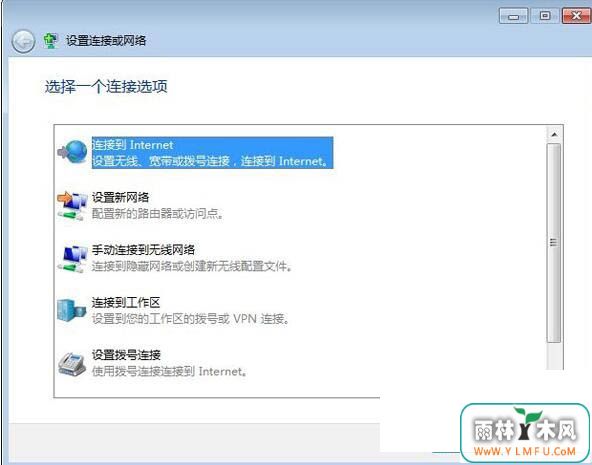This screenshot has width=592, height=465.
Task: Click the network wizard title icon
Action: coord(50,41)
